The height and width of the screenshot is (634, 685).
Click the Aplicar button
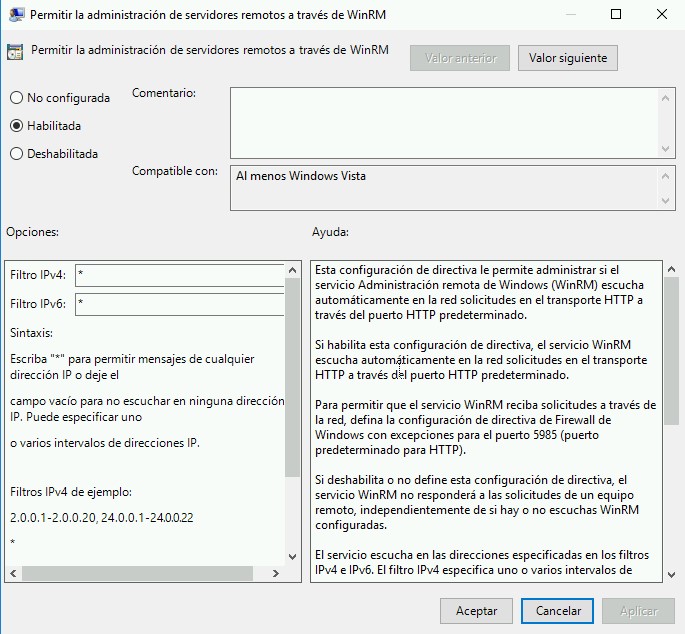coord(638,610)
